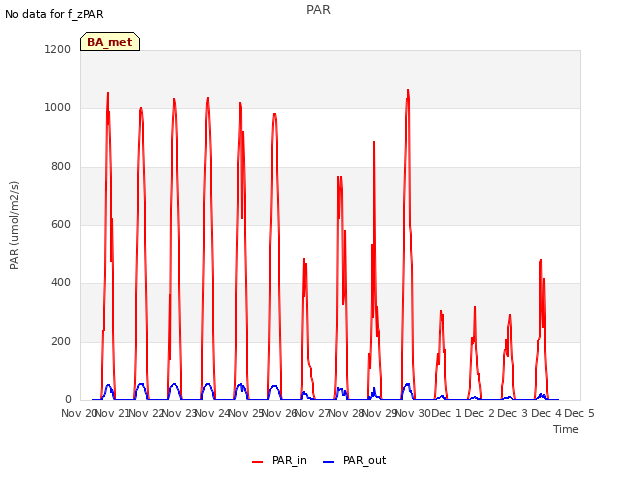
Task: Click the red PAR_in legend line swatch
Action: pyautogui.click(x=258, y=462)
